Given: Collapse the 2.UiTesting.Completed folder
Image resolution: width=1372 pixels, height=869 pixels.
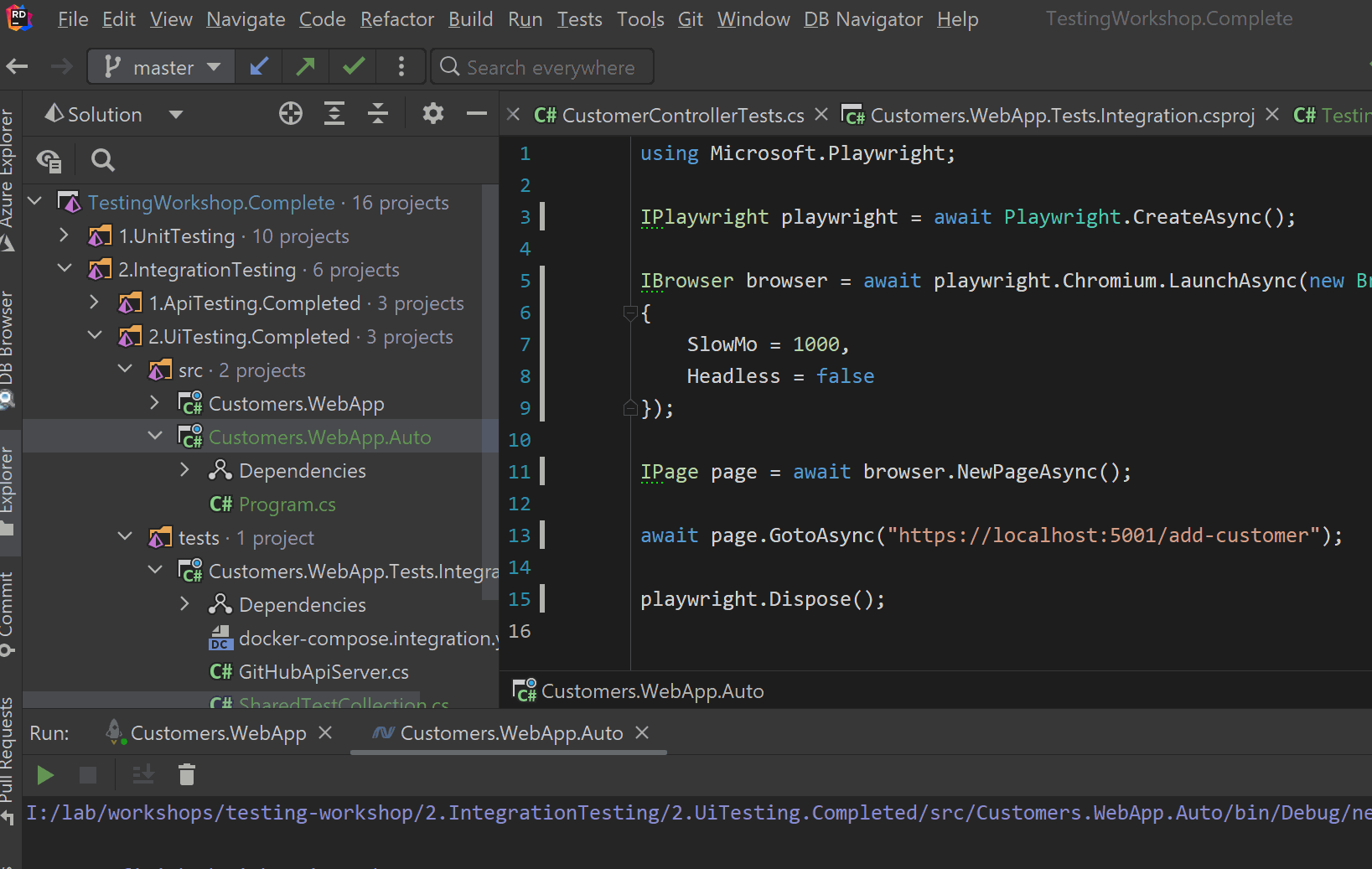Looking at the screenshot, I should 95,337.
